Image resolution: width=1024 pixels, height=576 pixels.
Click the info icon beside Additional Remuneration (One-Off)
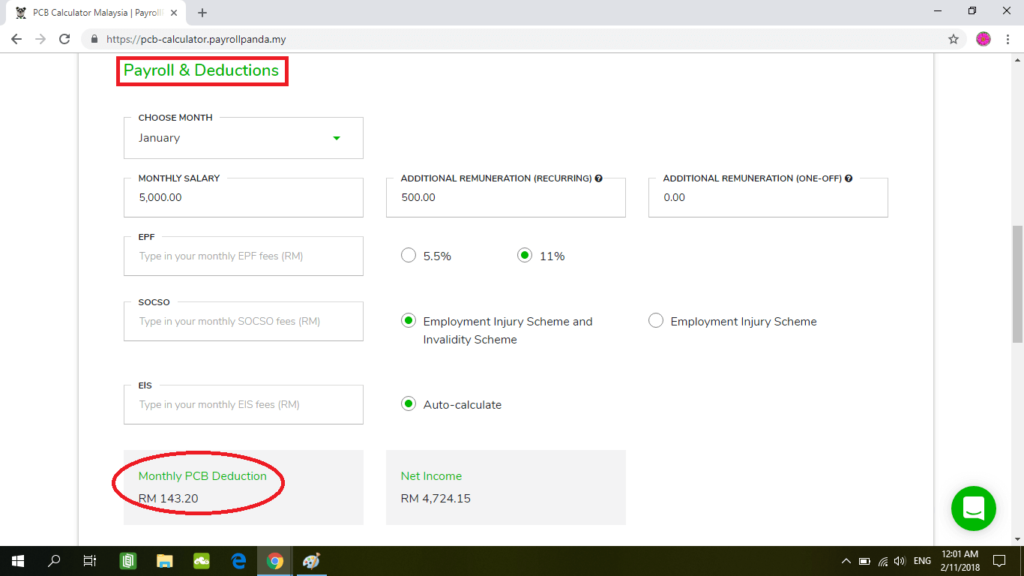coord(848,178)
